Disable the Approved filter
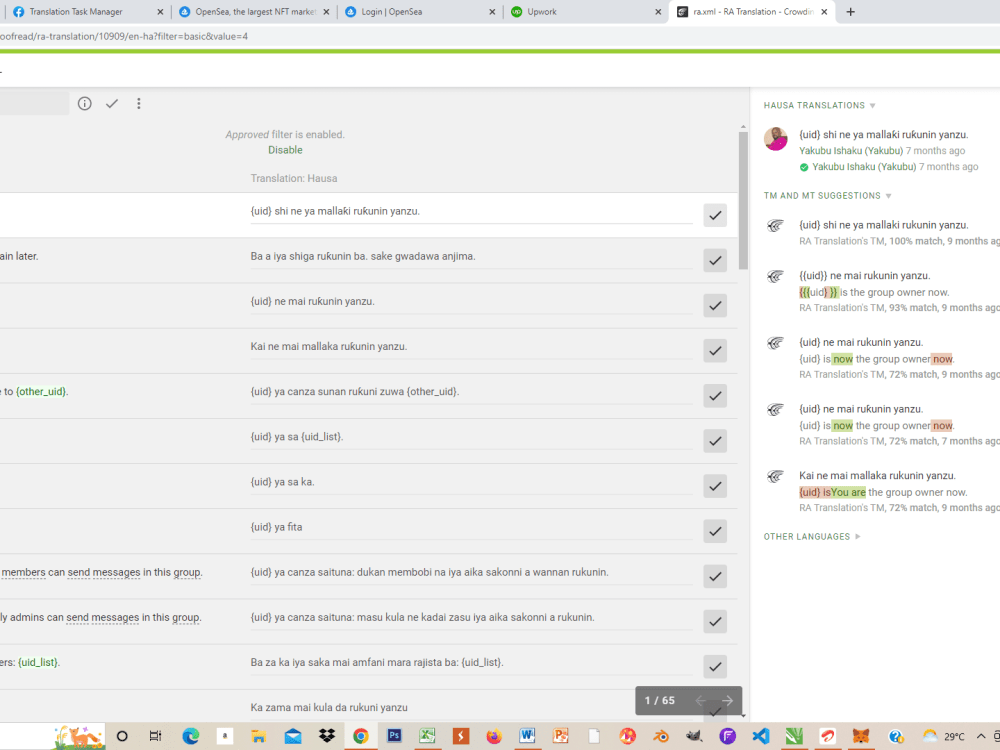Viewport: 1000px width, 750px height. click(285, 150)
